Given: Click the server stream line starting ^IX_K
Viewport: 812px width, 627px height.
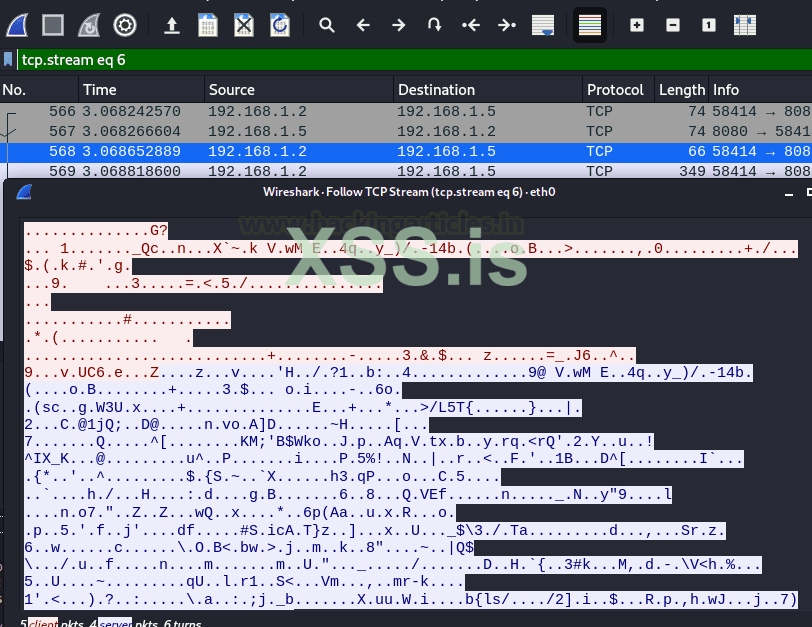Looking at the screenshot, I should point(384,459).
